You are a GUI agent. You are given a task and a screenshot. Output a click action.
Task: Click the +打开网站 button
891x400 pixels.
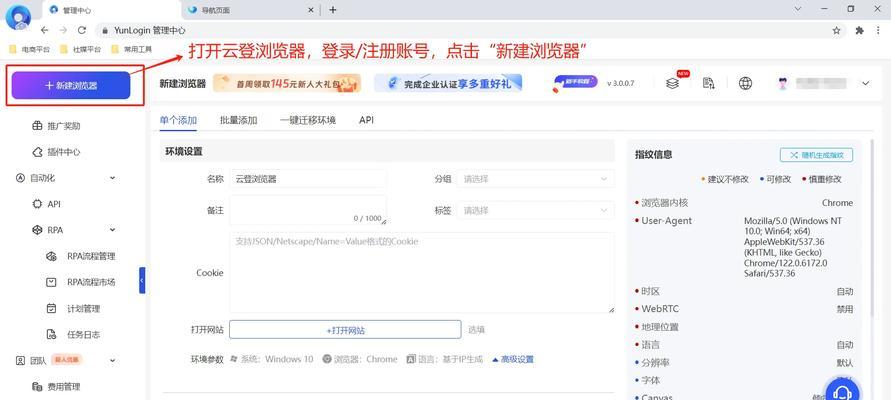[x=345, y=330]
